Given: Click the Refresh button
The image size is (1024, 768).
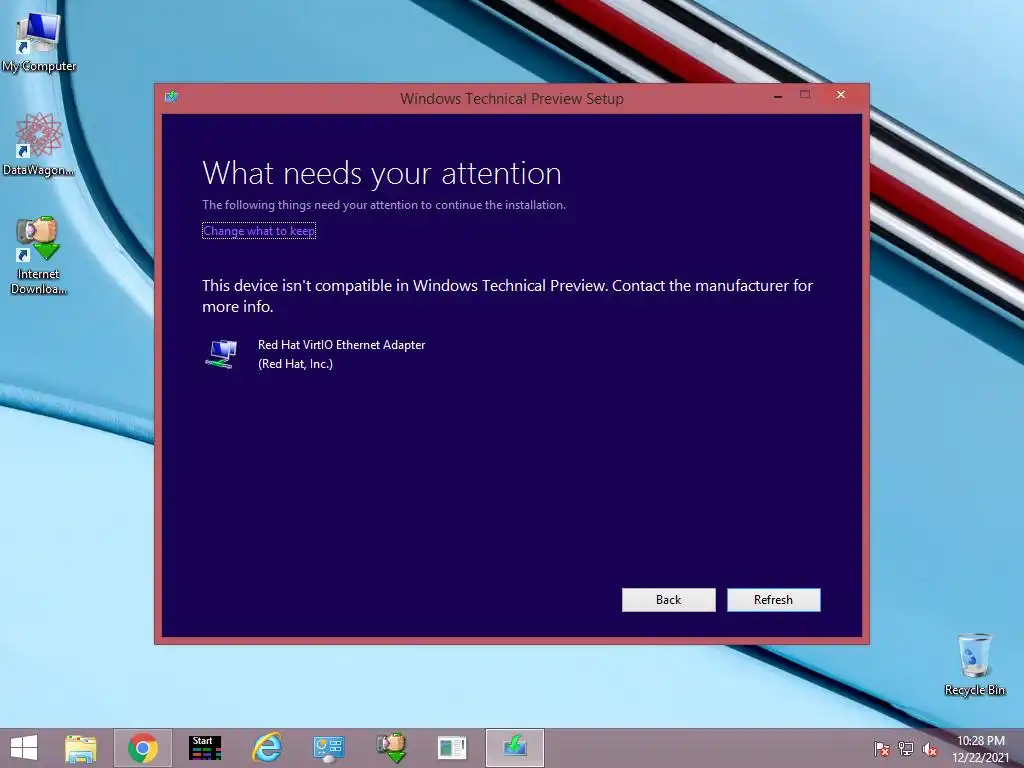Looking at the screenshot, I should (773, 600).
